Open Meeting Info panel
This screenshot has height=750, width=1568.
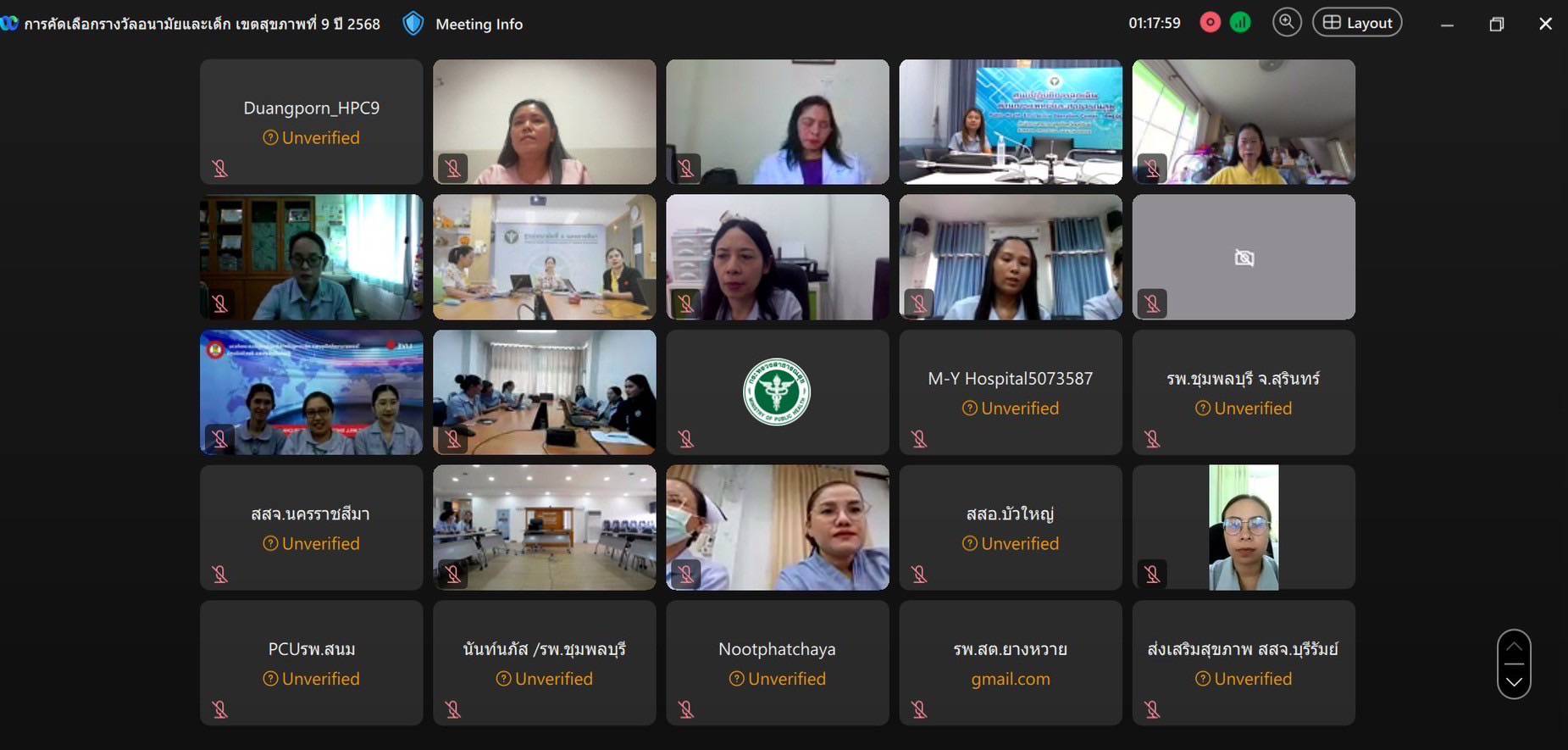[x=479, y=24]
